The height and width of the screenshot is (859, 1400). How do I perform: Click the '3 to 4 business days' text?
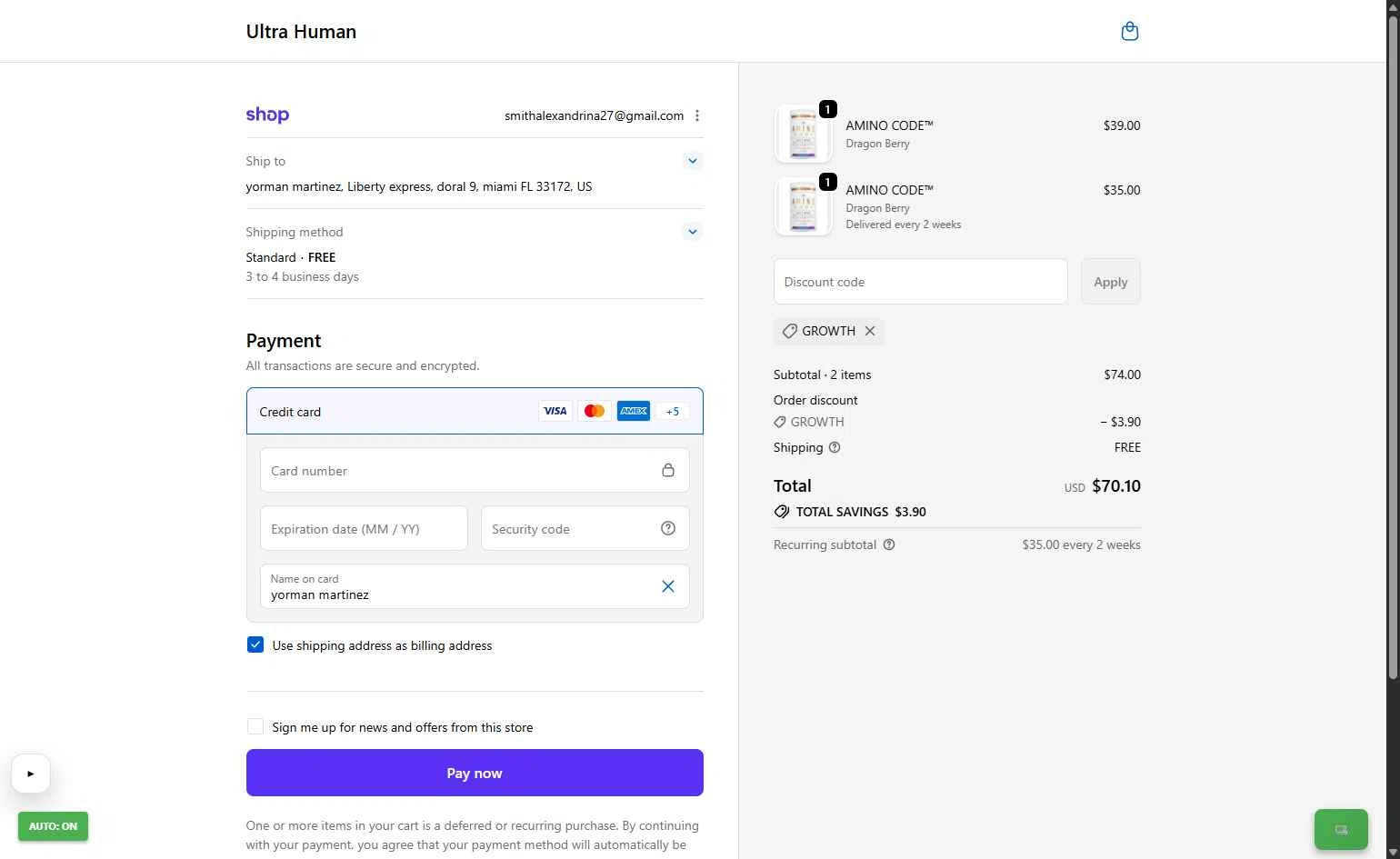coord(303,276)
